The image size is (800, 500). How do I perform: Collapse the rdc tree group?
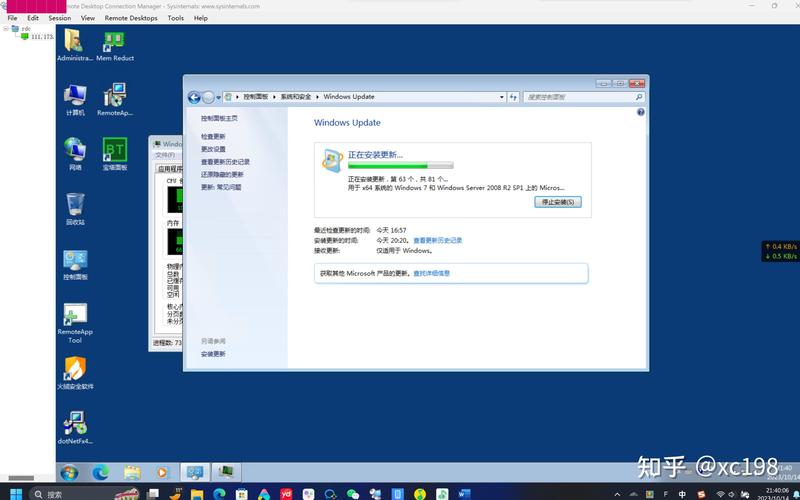click(x=6, y=29)
